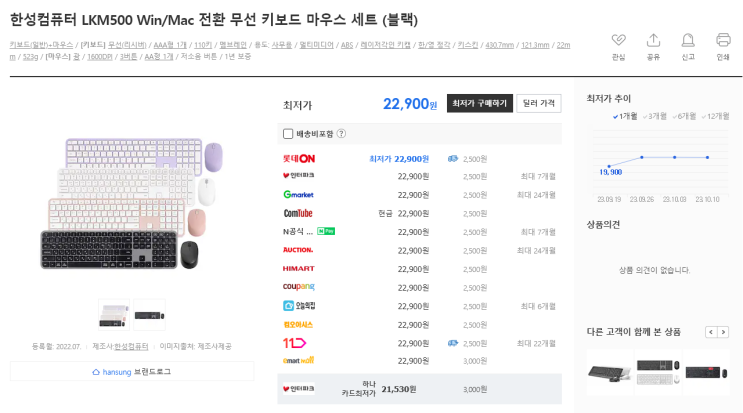Select the 12개월 price trend period
743x413 pixels.
pos(714,116)
